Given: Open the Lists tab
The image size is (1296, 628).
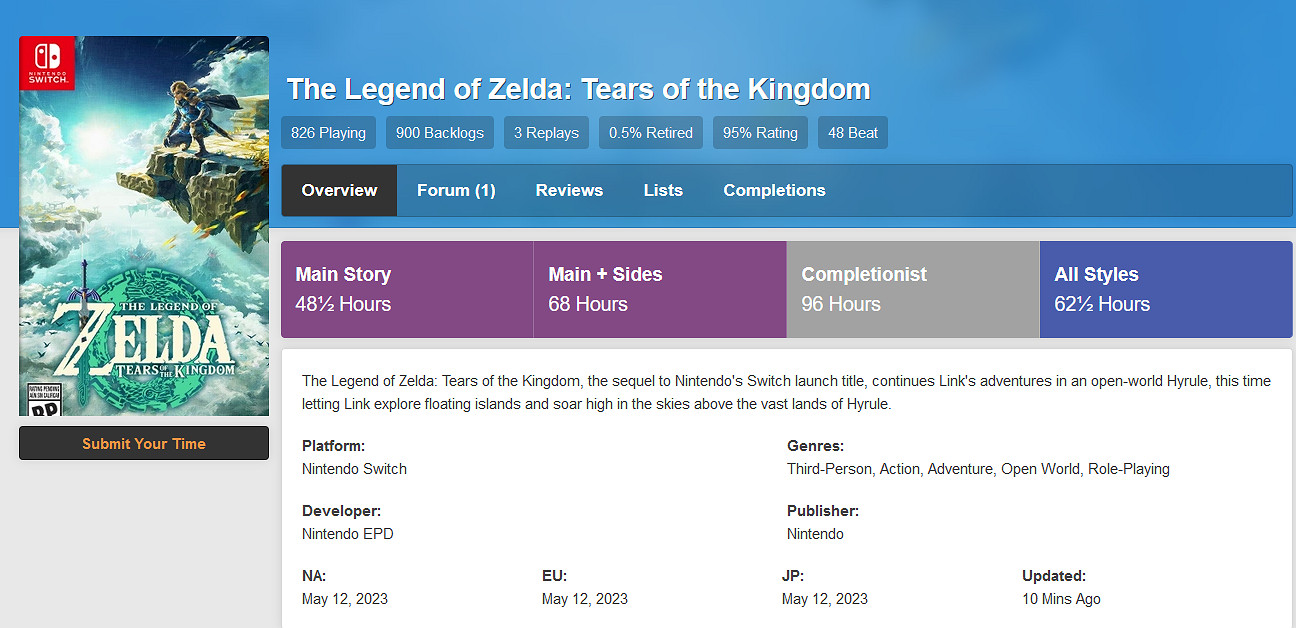Looking at the screenshot, I should (x=663, y=190).
